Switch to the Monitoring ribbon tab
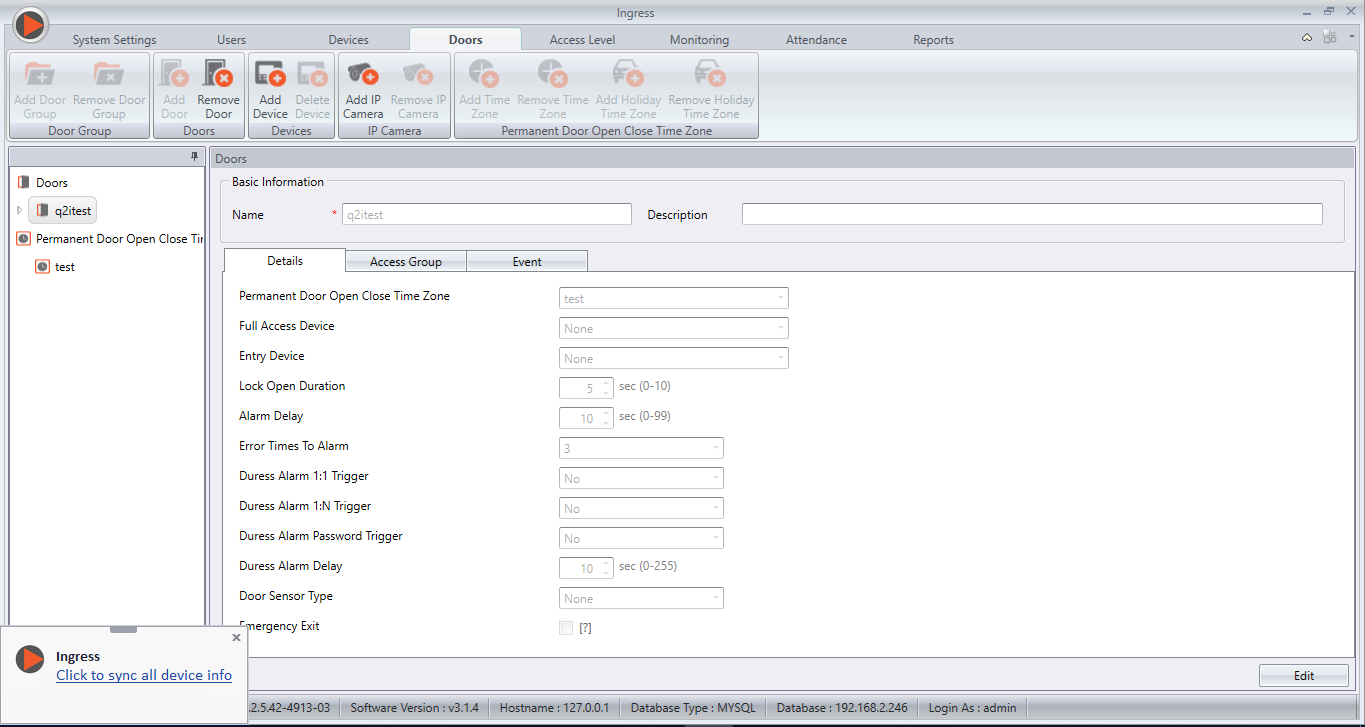This screenshot has height=727, width=1365. (x=699, y=40)
